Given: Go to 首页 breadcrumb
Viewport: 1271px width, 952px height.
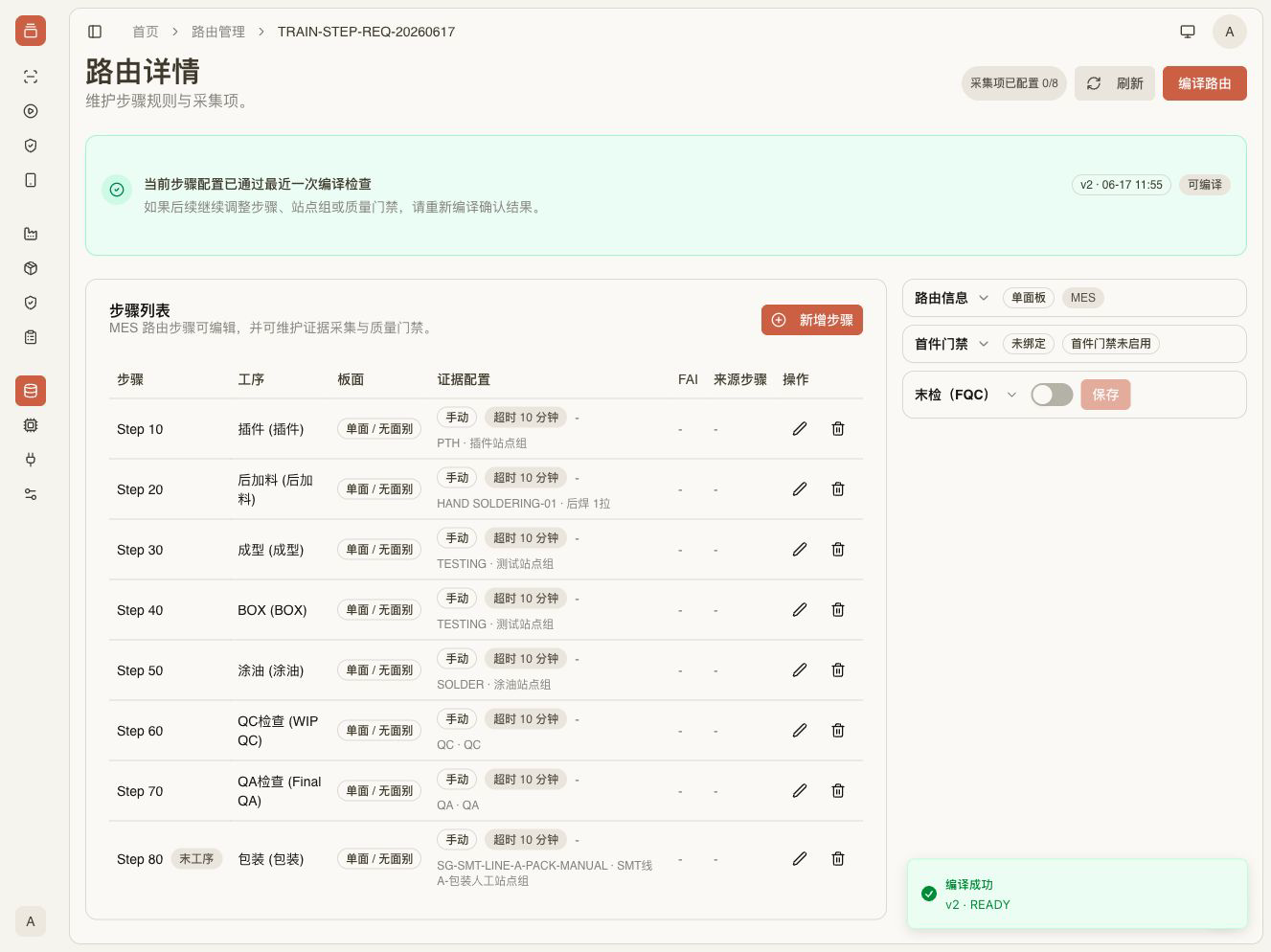Looking at the screenshot, I should 146,32.
